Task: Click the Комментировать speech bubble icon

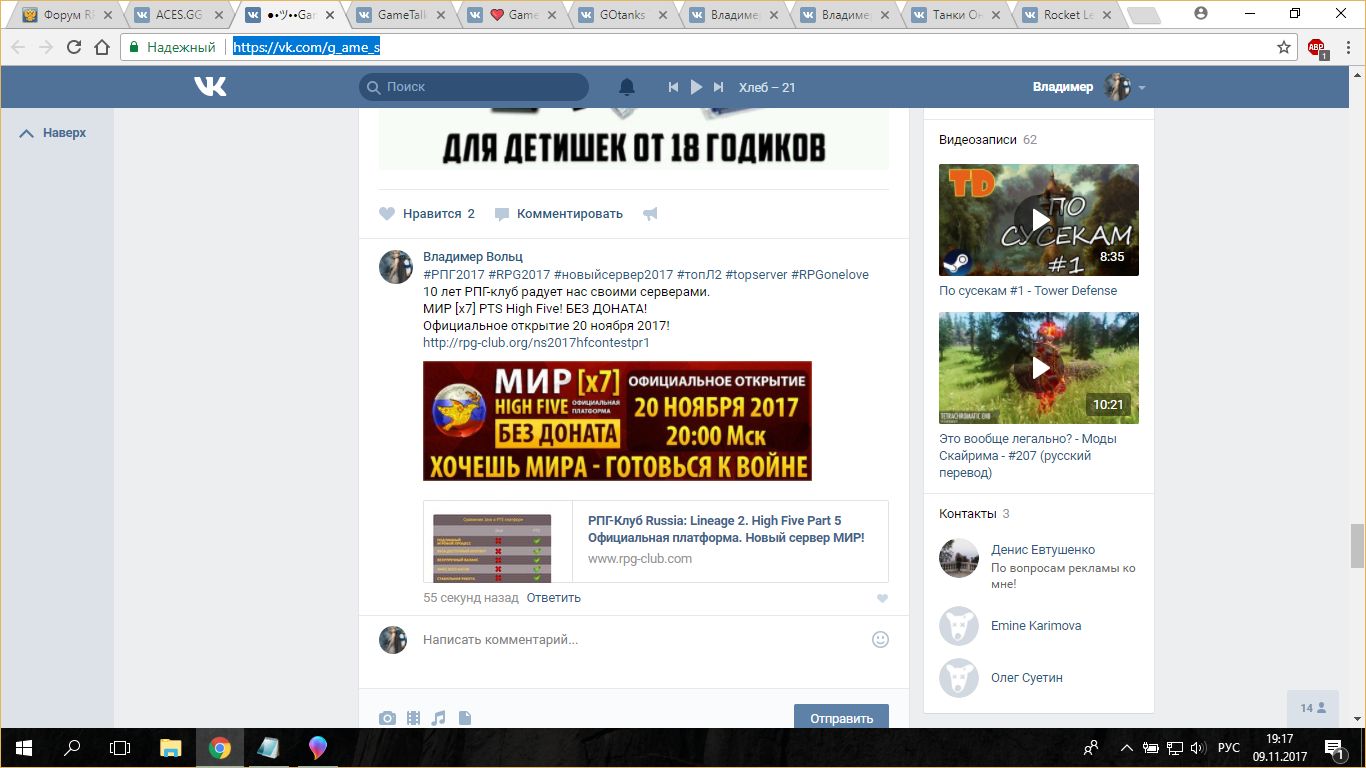Action: [502, 214]
